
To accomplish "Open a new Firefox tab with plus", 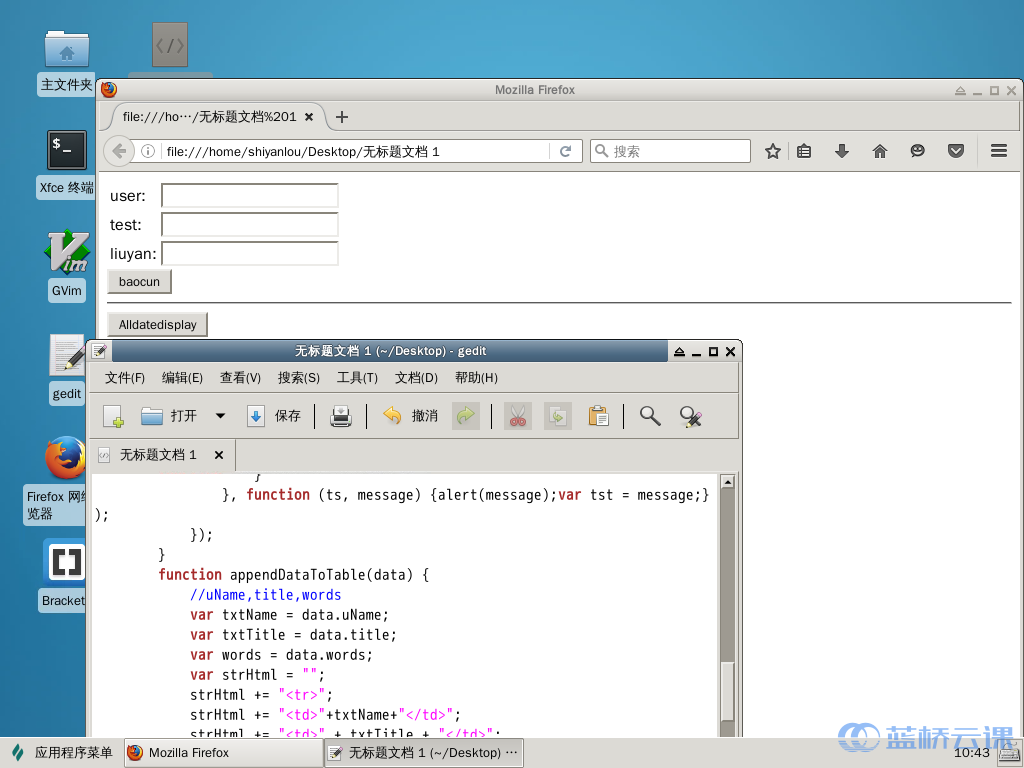I will (x=342, y=117).
